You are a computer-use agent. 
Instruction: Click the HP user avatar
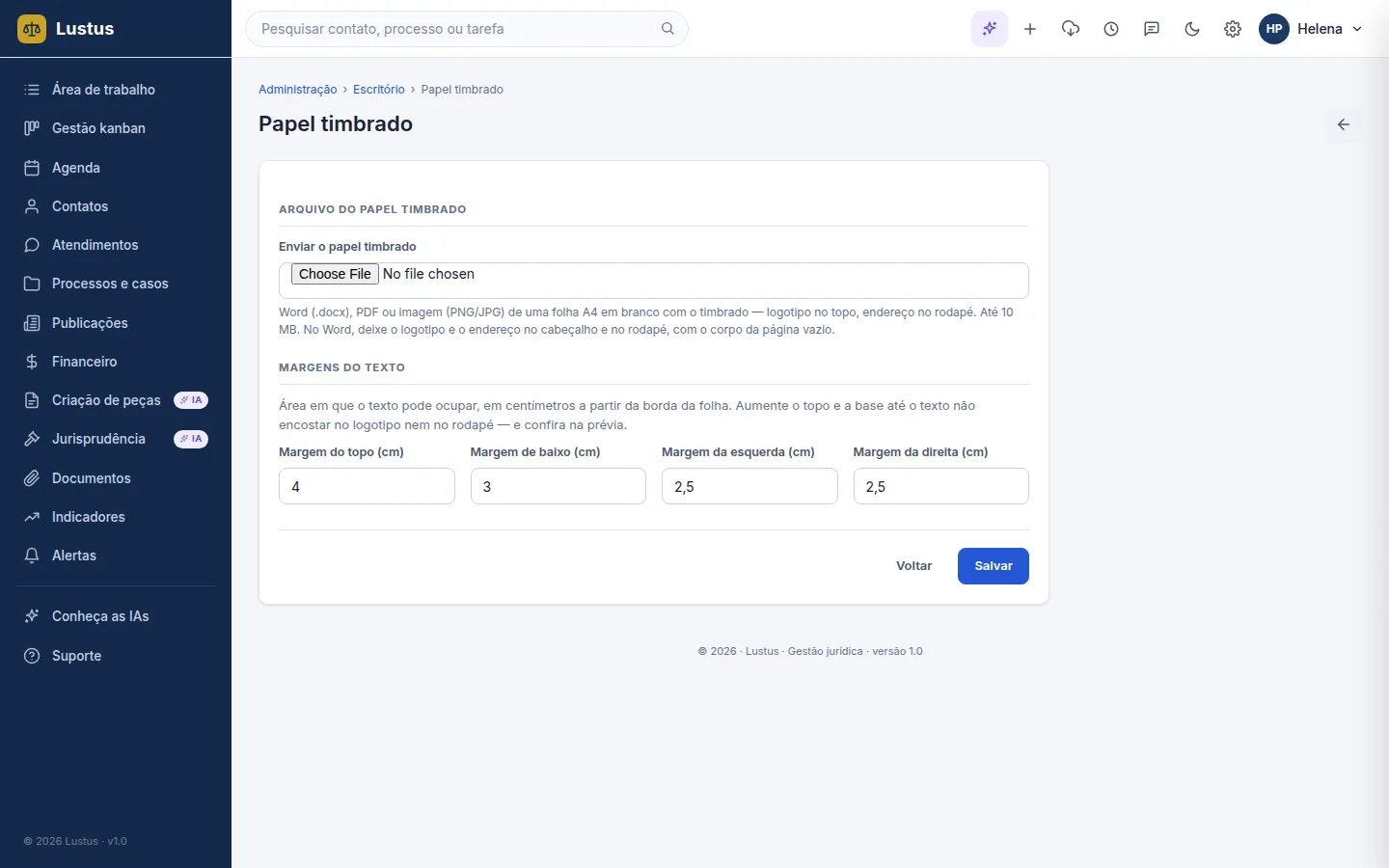pos(1274,29)
